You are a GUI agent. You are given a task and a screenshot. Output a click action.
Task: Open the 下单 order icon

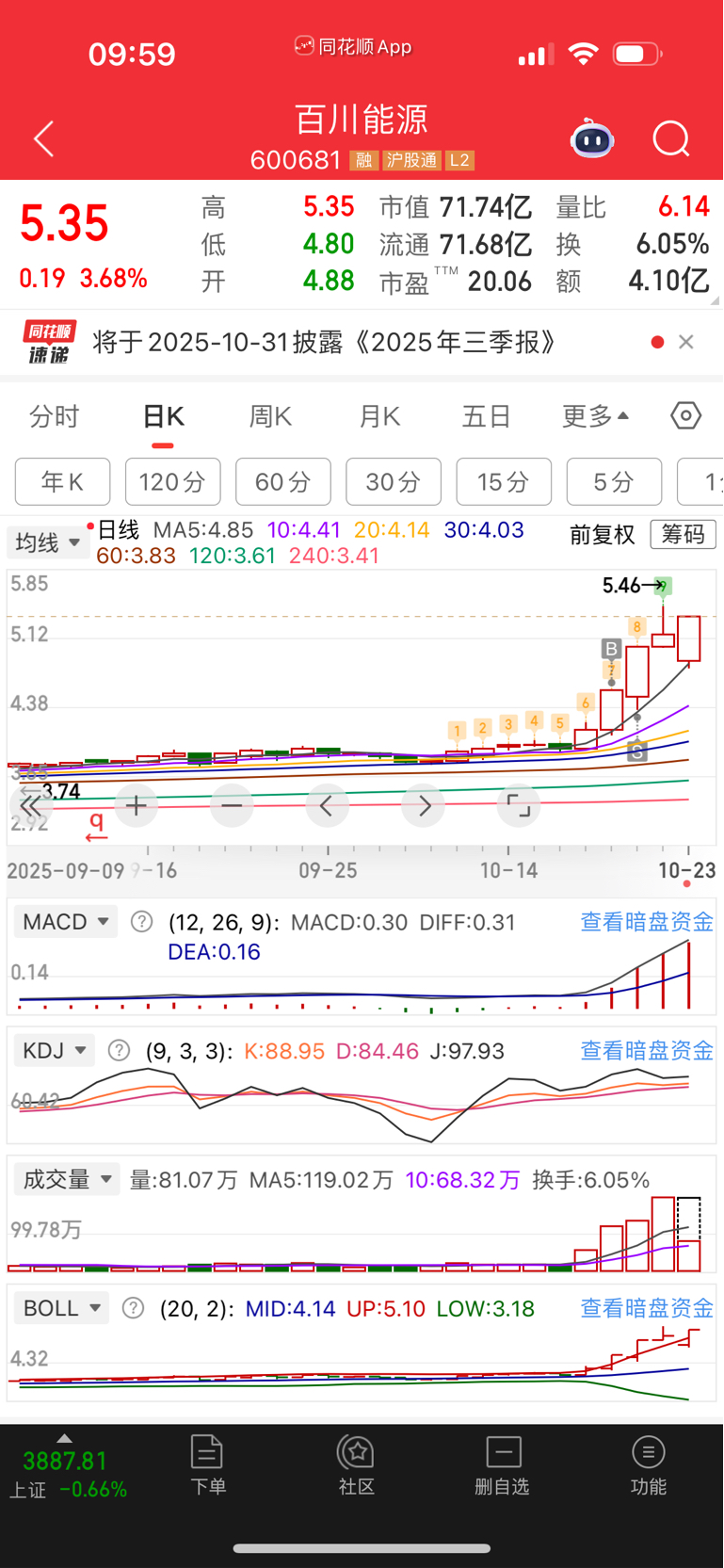[207, 1465]
